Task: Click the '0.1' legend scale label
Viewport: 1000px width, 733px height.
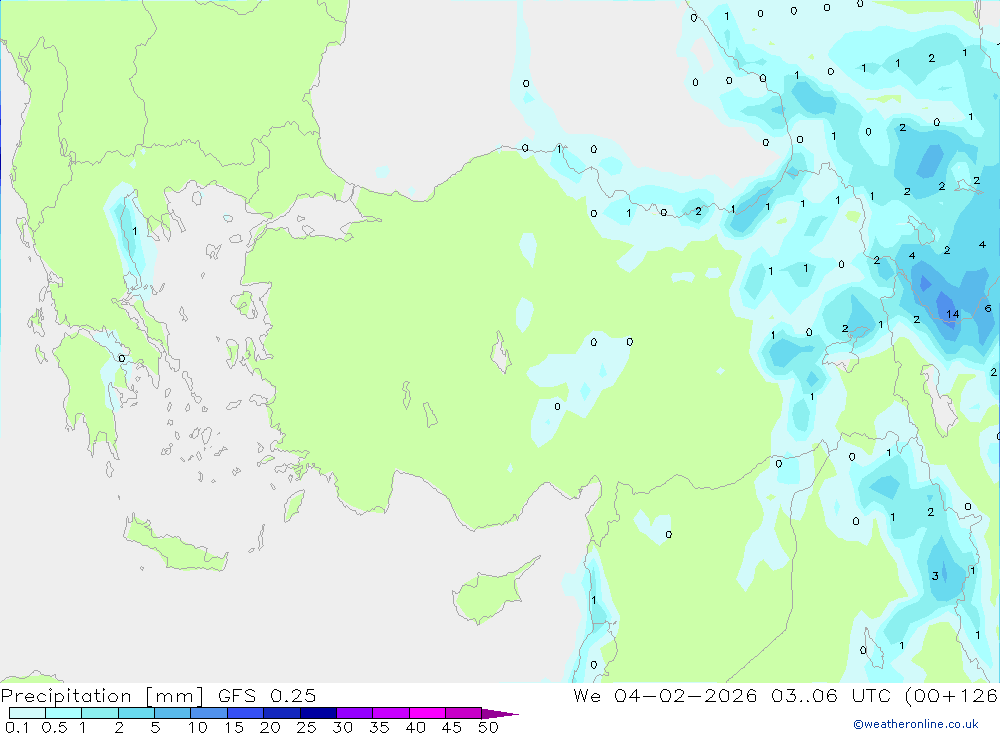Action: click(18, 727)
